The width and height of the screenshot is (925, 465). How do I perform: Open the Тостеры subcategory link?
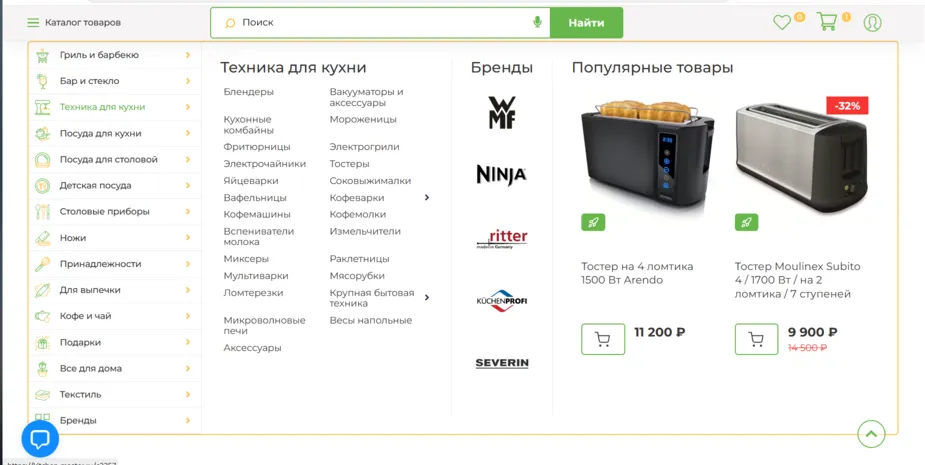(349, 163)
